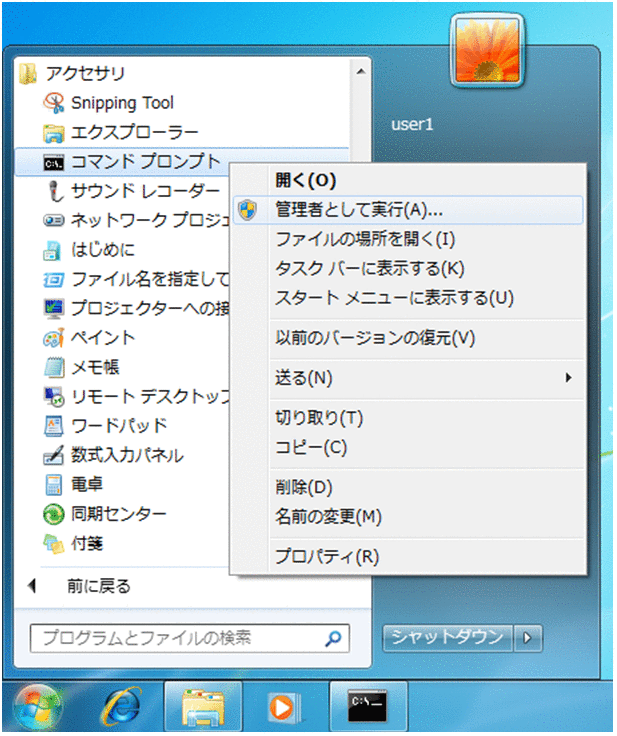Image resolution: width=617 pixels, height=736 pixels.
Task: Click the Snipping Tool label
Action: pyautogui.click(x=122, y=103)
